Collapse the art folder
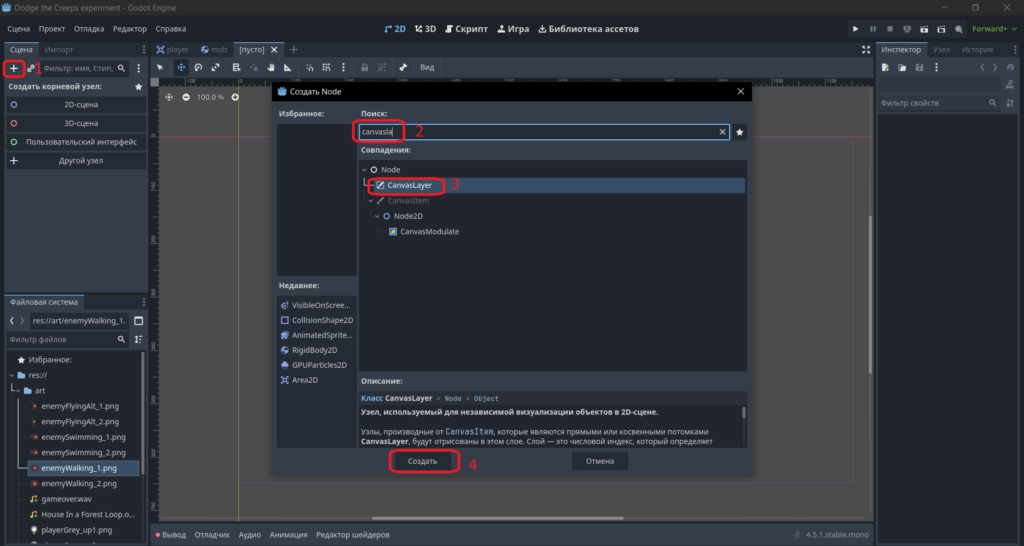Screen dimensions: 1024x546 click(18, 391)
